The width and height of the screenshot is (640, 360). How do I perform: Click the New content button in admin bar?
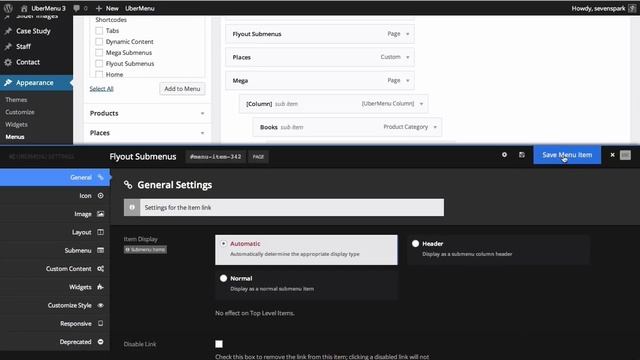click(107, 8)
